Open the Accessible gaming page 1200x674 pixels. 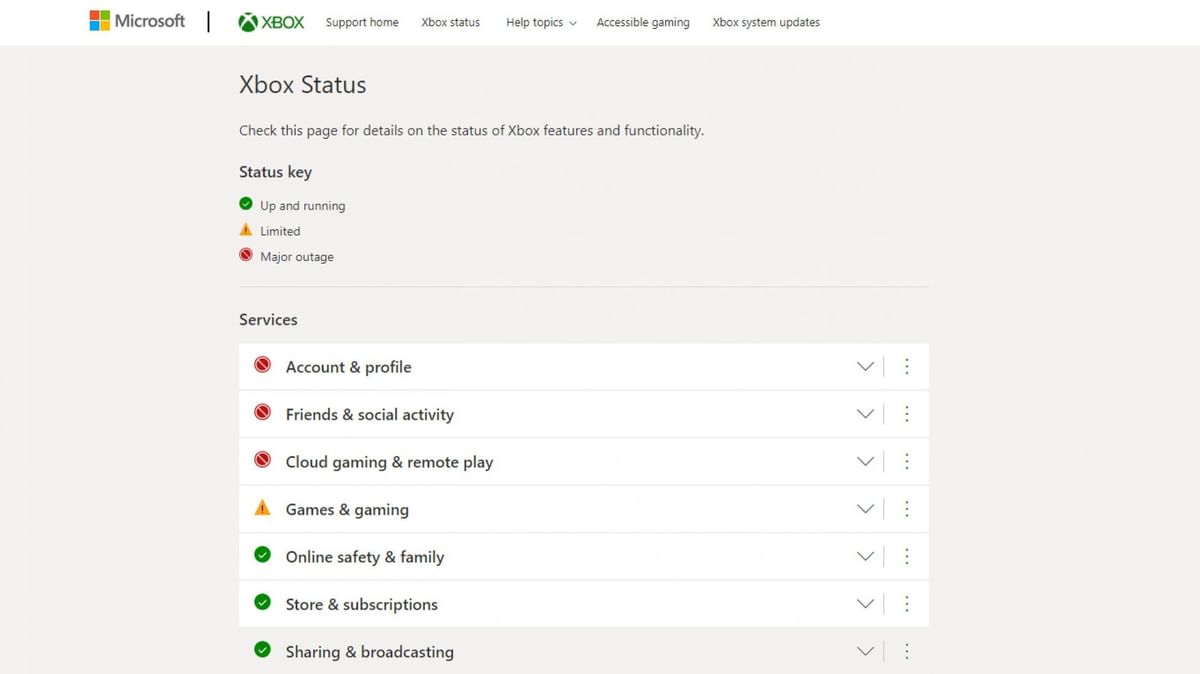[643, 22]
